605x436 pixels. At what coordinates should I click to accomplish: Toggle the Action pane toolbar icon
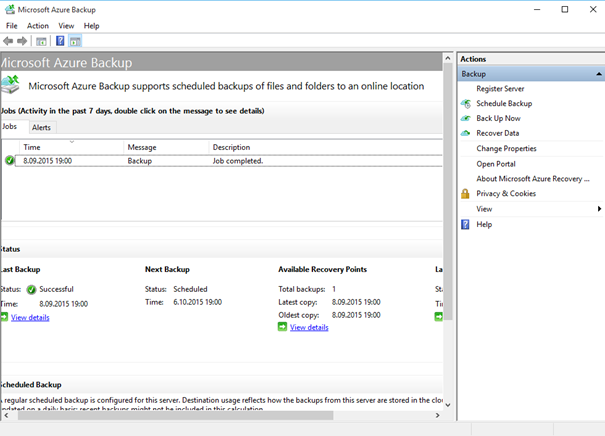point(75,41)
